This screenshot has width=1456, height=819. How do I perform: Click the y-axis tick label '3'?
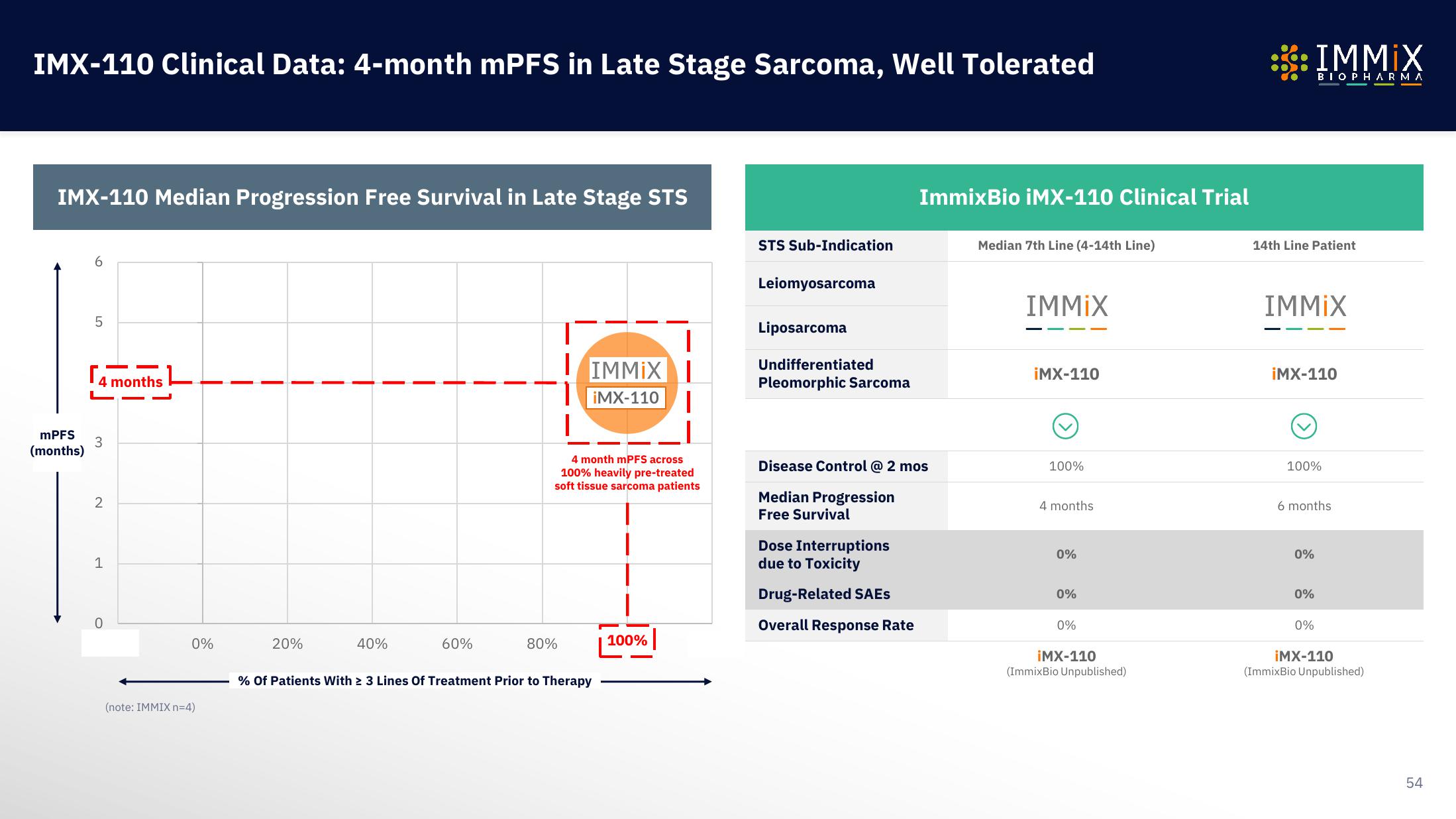click(99, 443)
